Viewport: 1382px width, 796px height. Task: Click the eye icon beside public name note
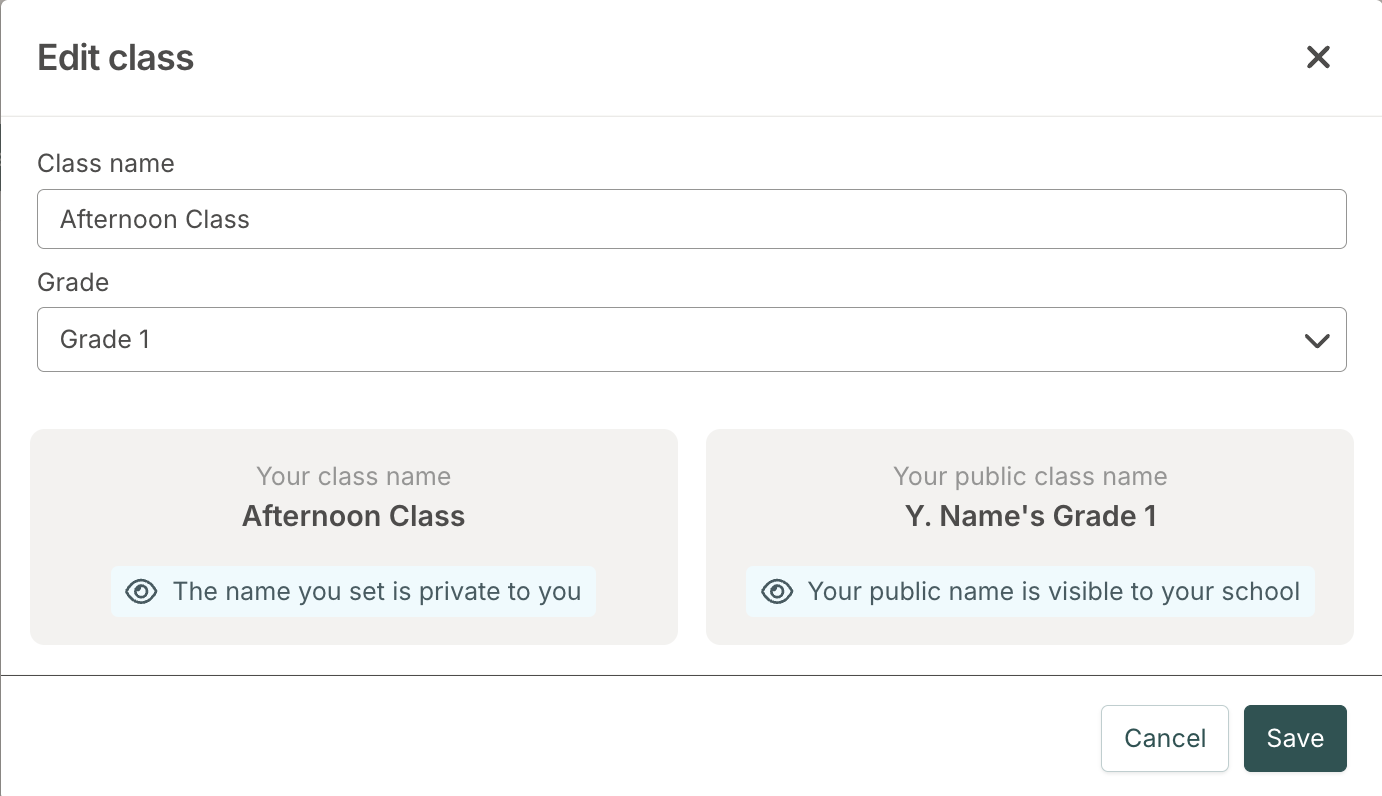[777, 592]
